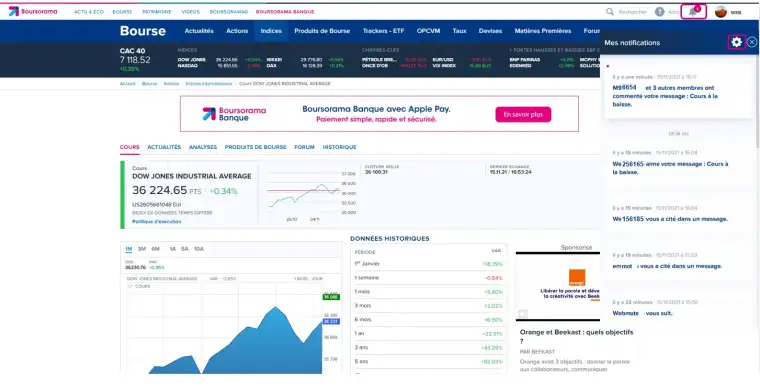The width and height of the screenshot is (760, 388).
Task: Go to Matières Premières navigation item
Action: (543, 31)
